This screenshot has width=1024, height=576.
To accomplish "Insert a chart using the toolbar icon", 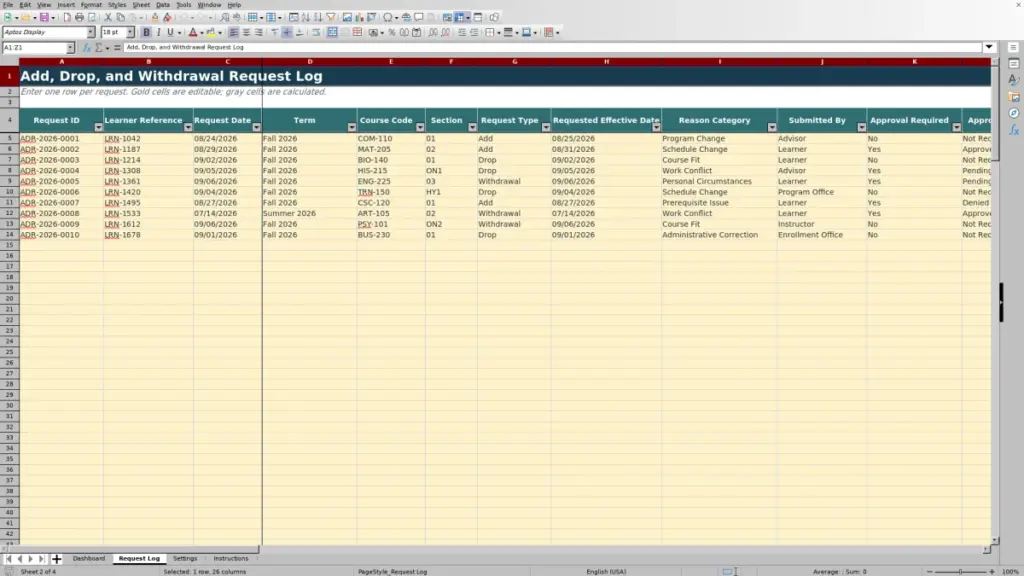I will pos(359,18).
